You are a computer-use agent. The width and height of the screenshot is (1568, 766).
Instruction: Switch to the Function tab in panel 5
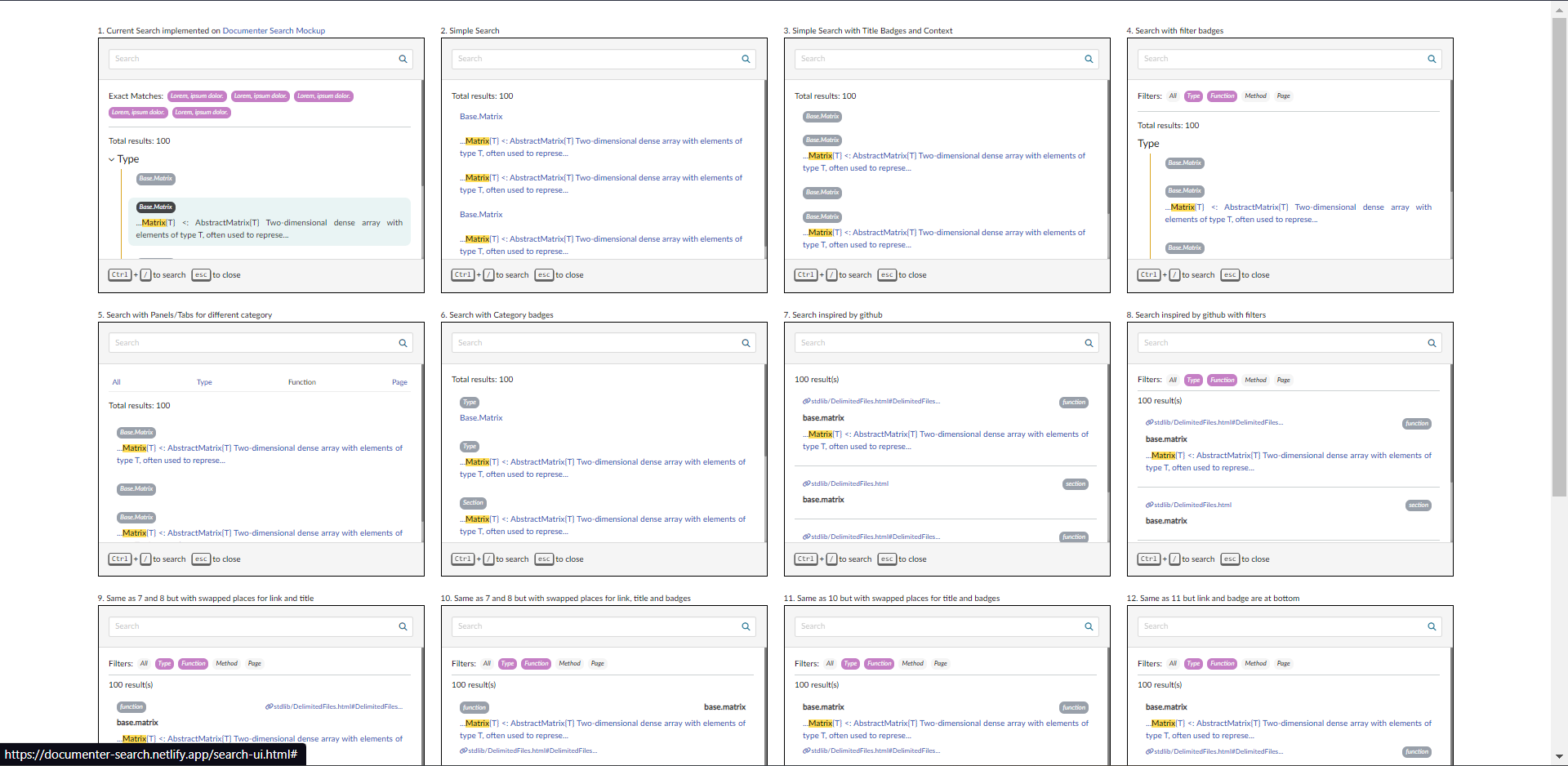(x=301, y=381)
